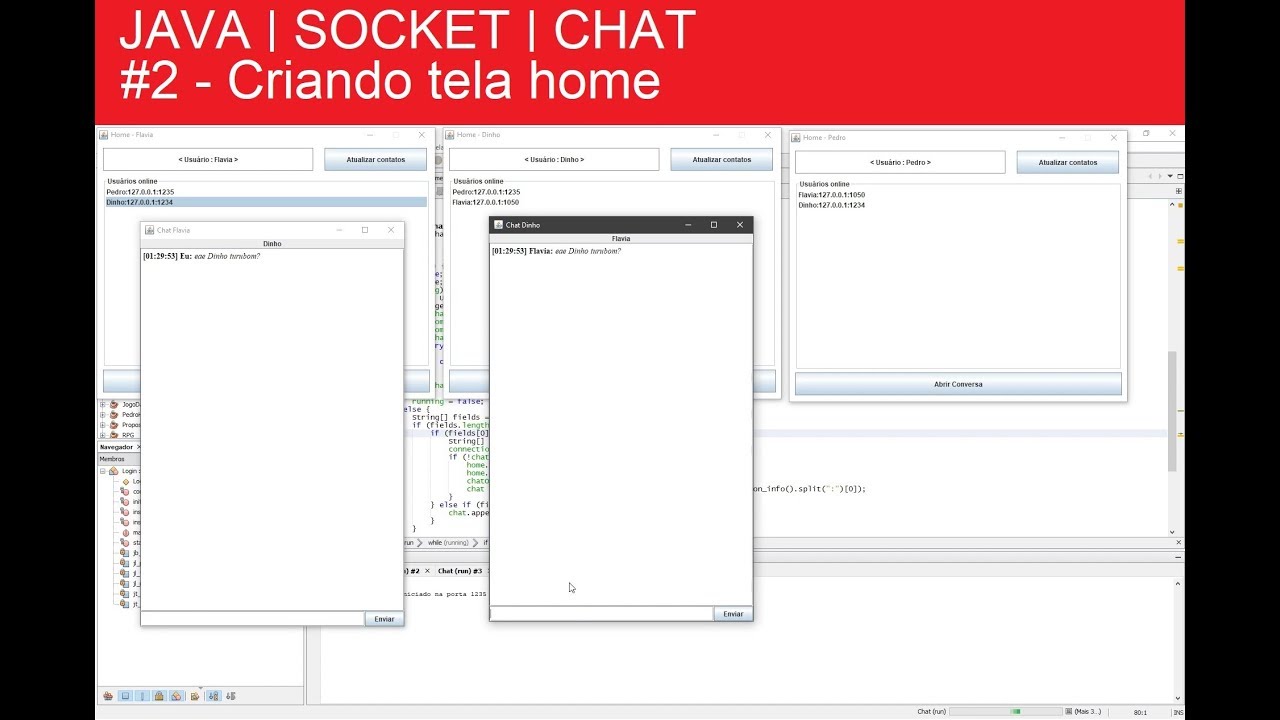Click the split editor icon below the tabs
The image size is (1280, 720).
pos(1179,191)
